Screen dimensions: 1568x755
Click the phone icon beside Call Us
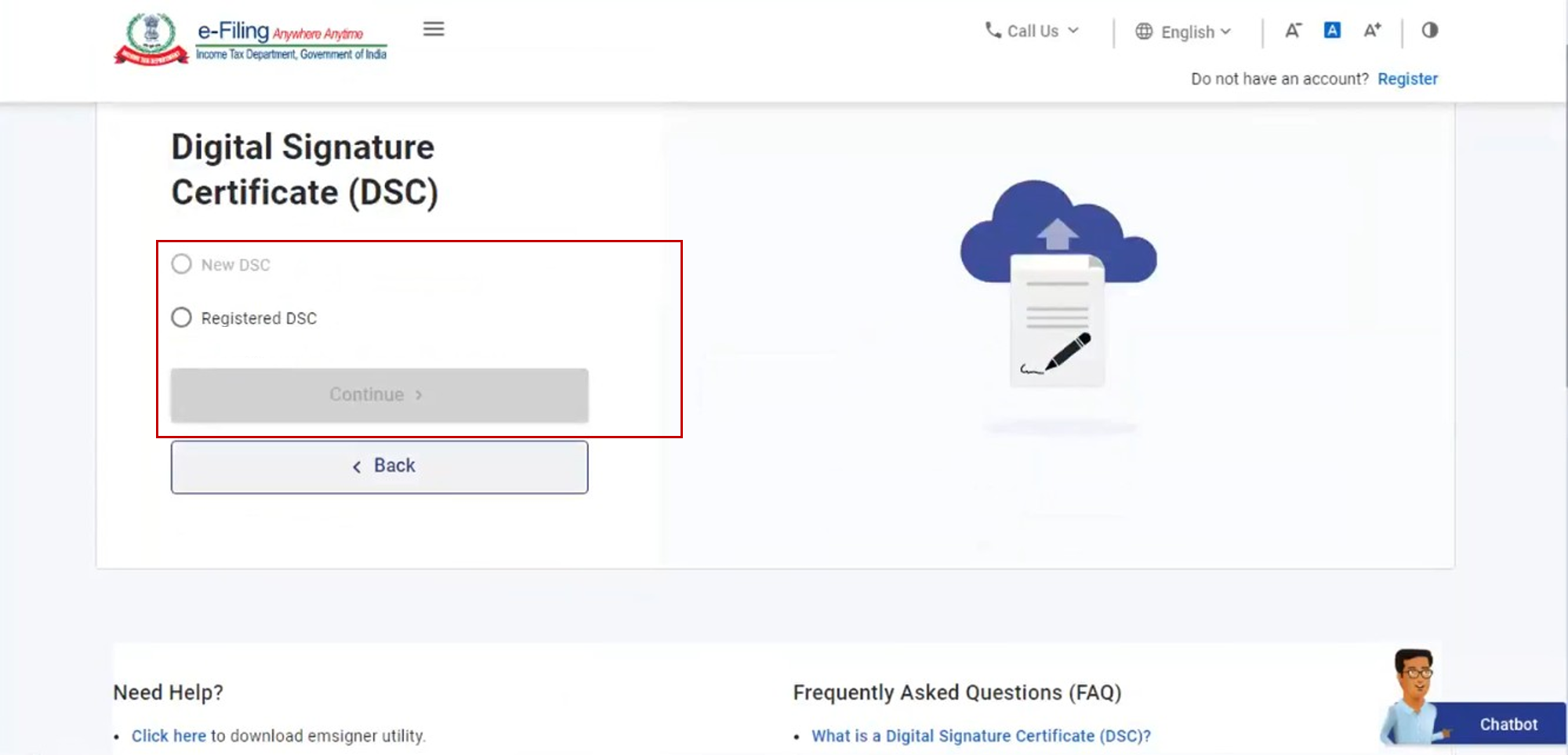click(x=993, y=31)
